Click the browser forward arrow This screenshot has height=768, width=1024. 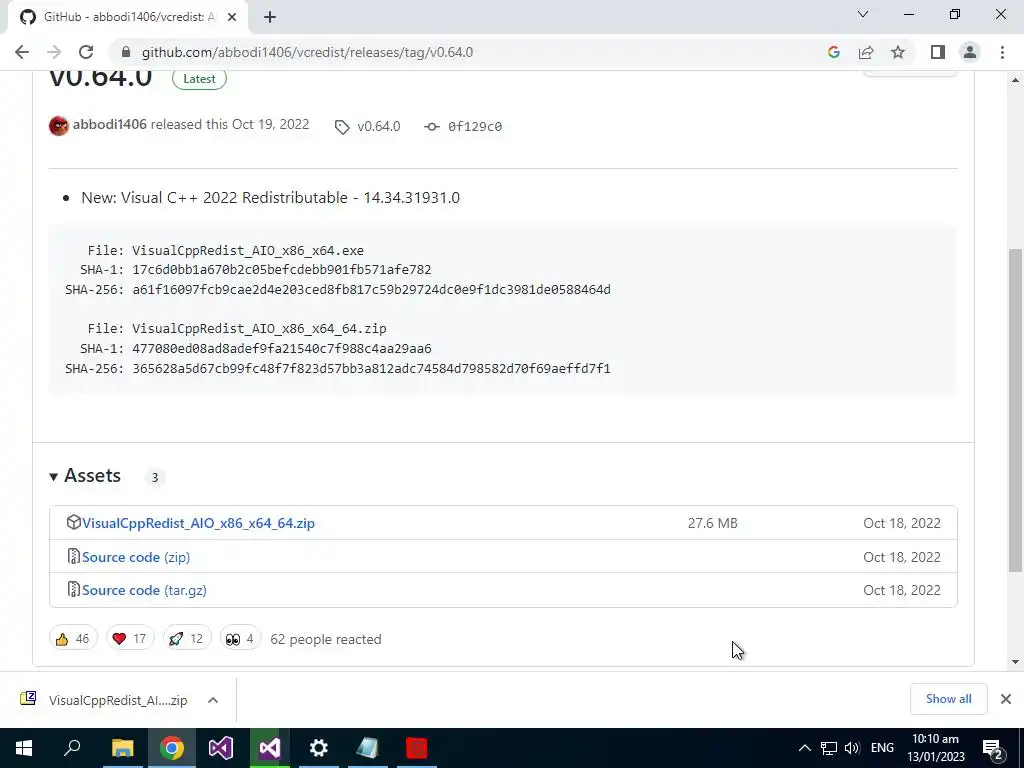click(x=54, y=52)
